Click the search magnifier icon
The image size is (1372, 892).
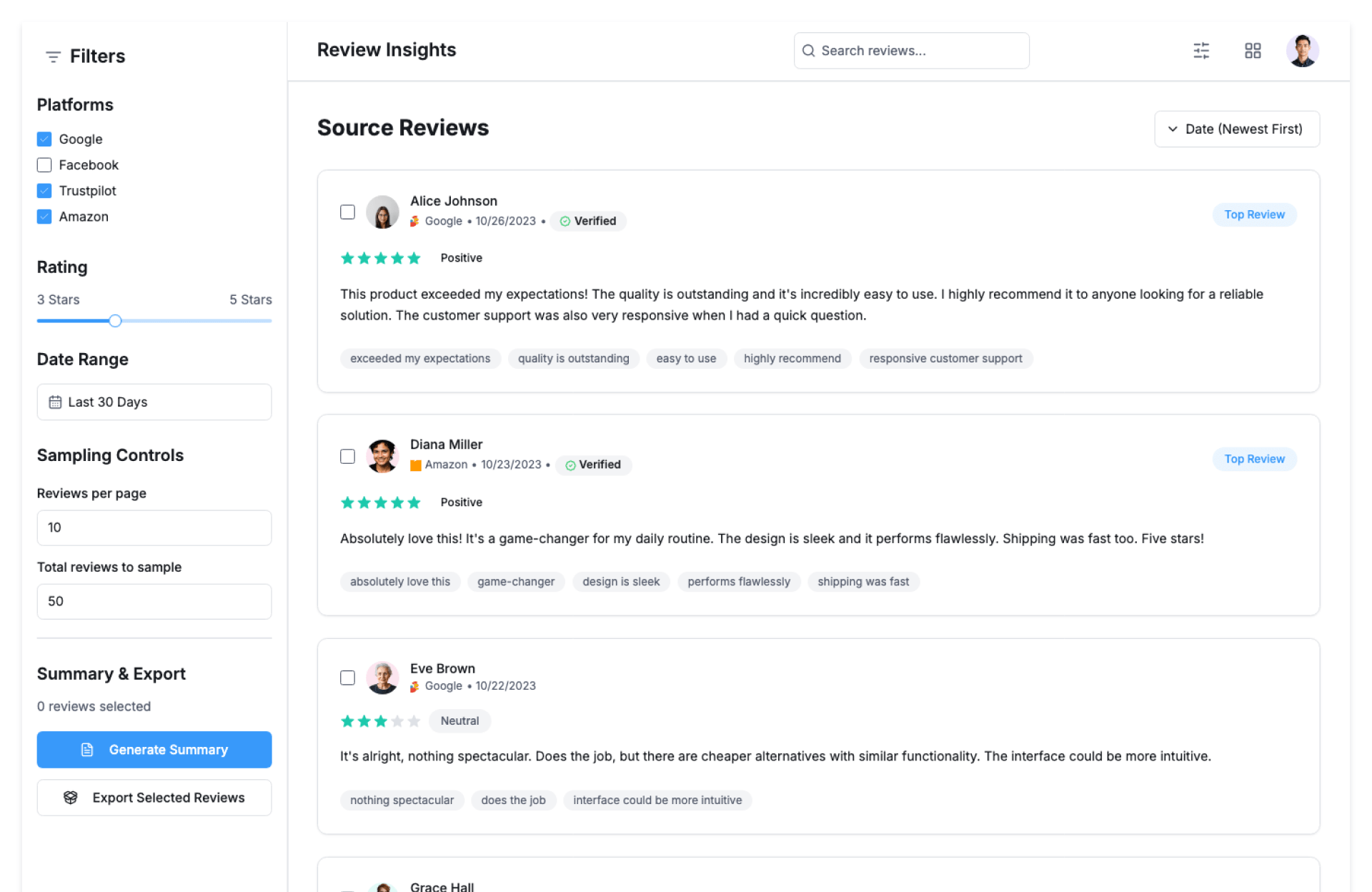click(x=808, y=51)
